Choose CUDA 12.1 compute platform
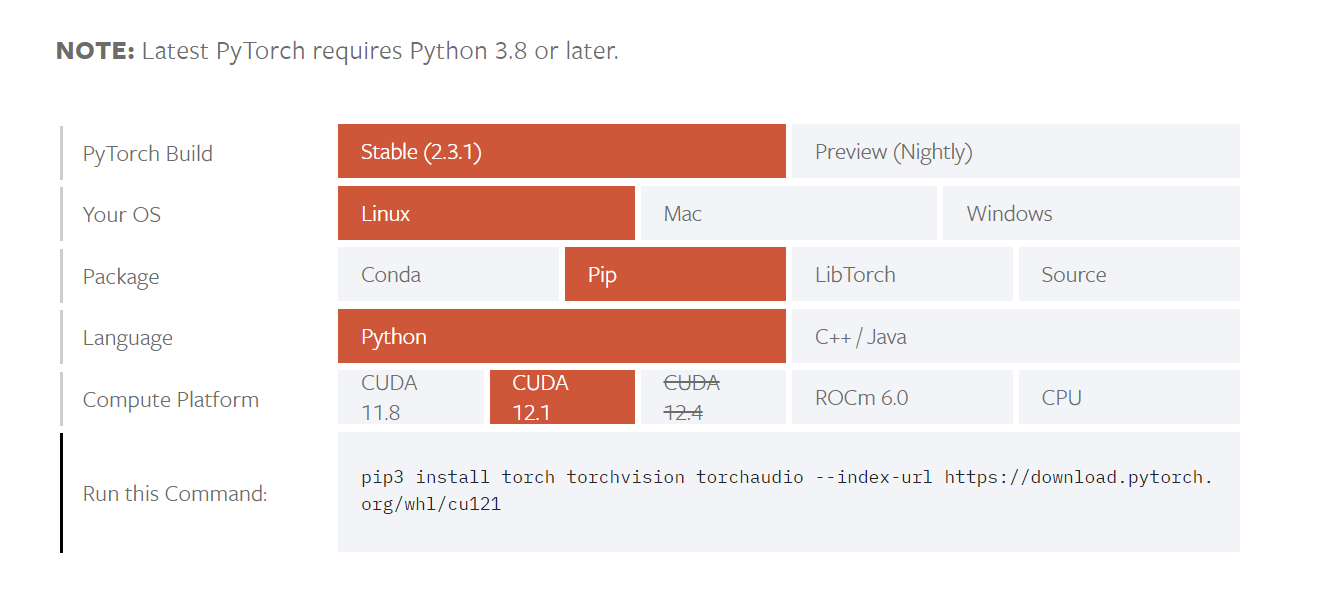Screen dimensions: 1329x616 coord(562,397)
